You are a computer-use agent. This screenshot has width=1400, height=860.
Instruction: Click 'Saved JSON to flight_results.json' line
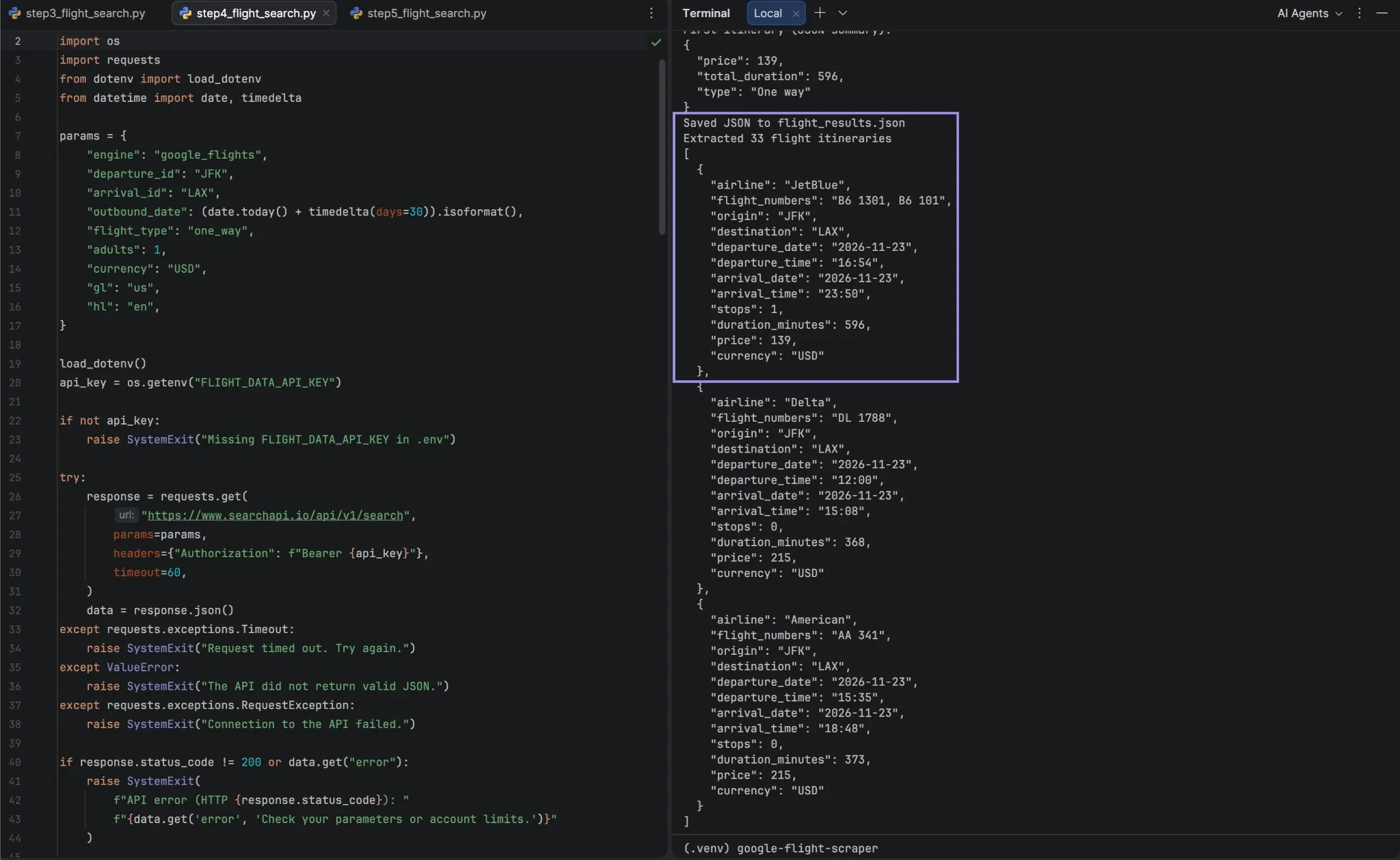click(794, 123)
